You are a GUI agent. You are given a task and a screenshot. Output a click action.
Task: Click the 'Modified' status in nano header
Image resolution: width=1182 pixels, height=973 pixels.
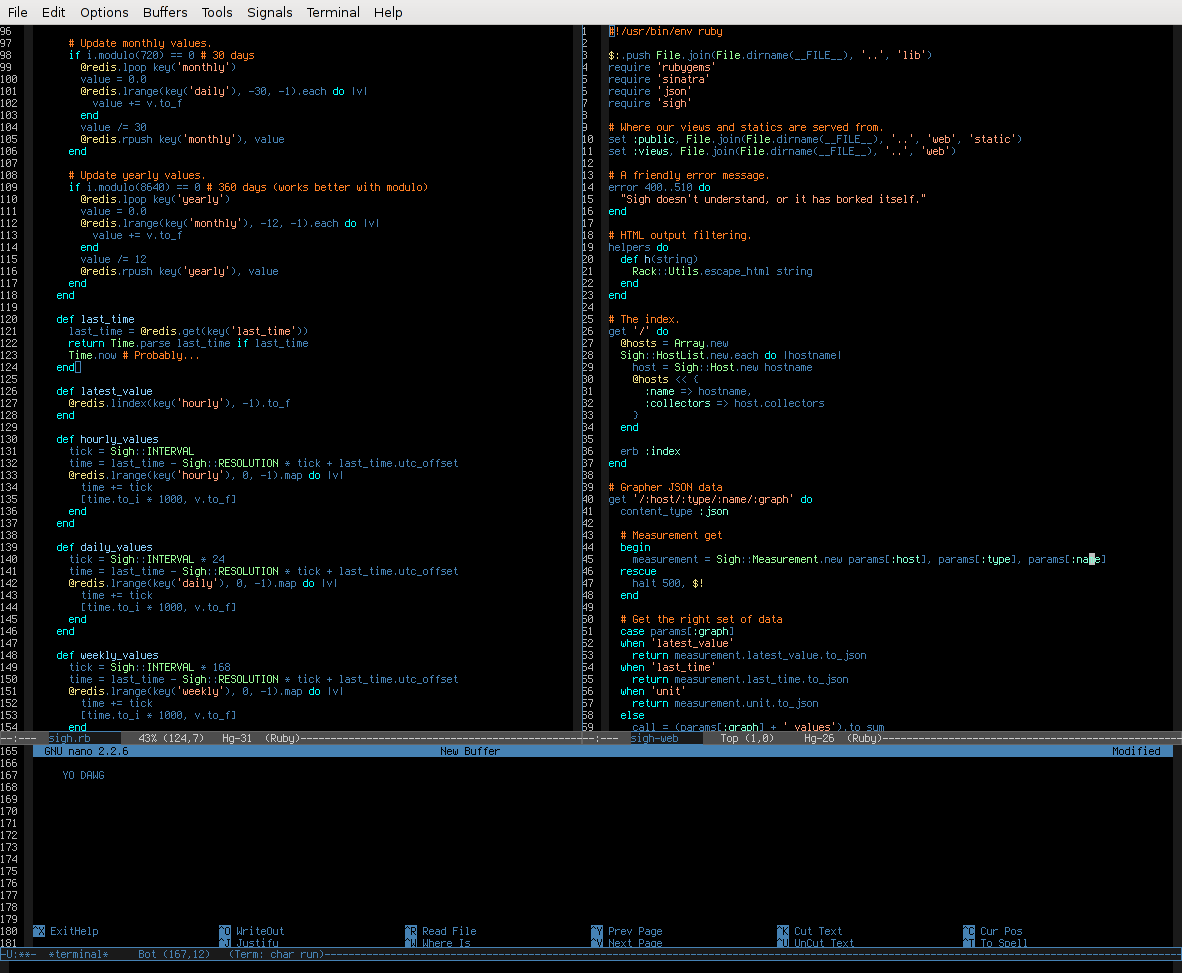(x=1136, y=751)
